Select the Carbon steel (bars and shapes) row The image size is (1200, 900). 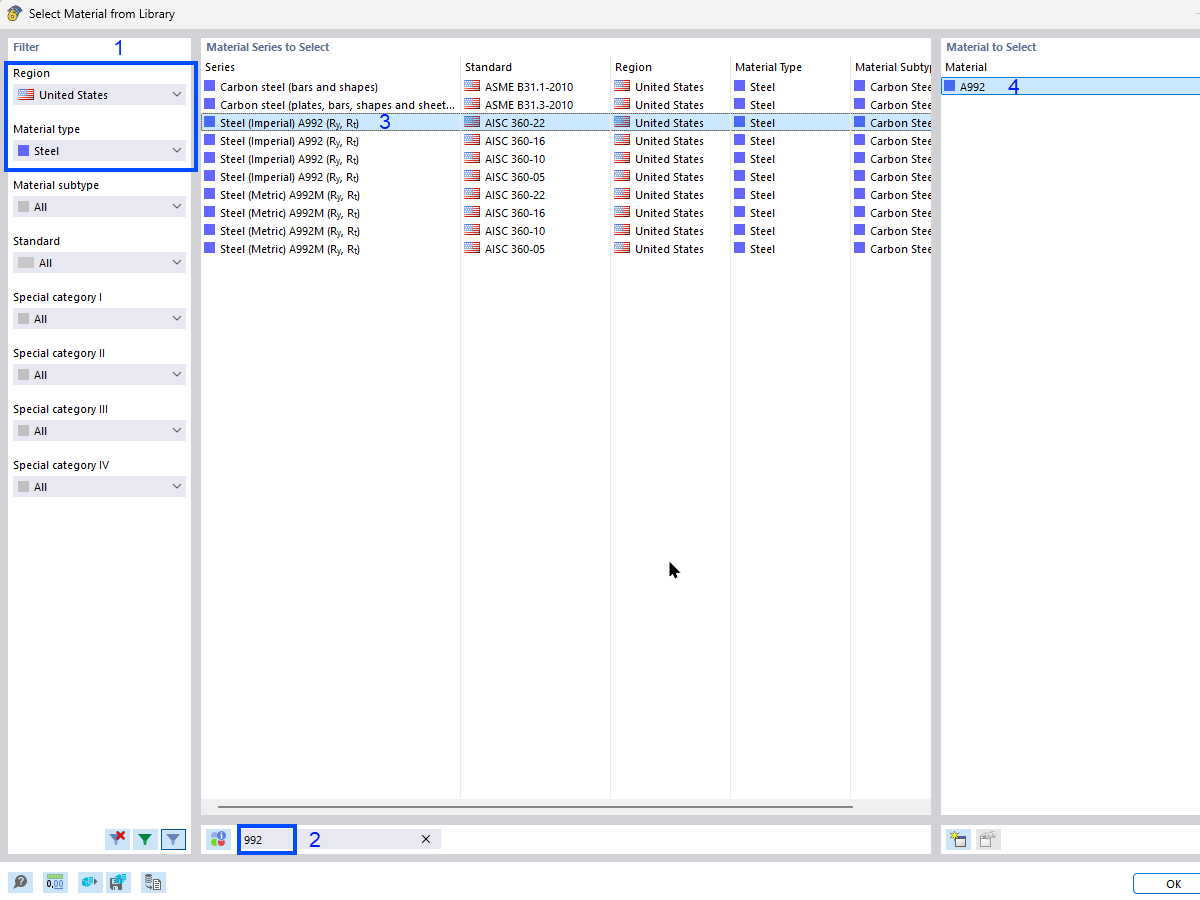pos(566,87)
